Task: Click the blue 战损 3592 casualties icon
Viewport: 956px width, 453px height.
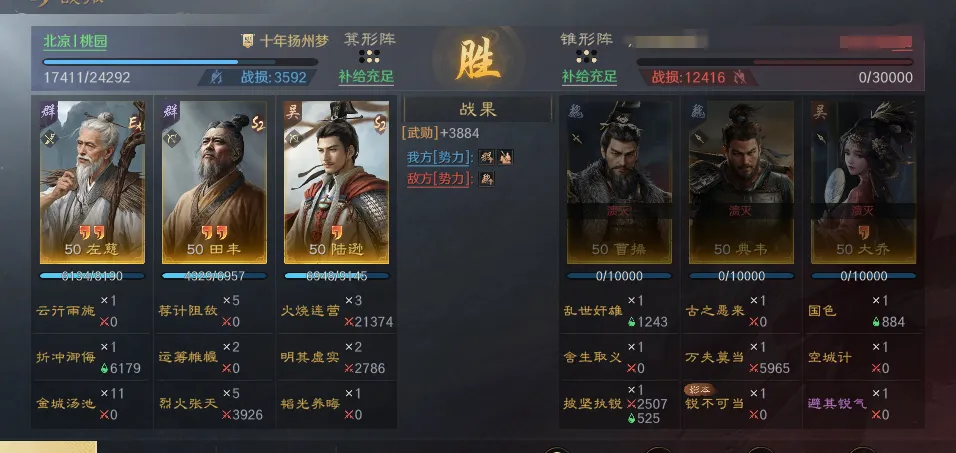Action: pos(216,77)
